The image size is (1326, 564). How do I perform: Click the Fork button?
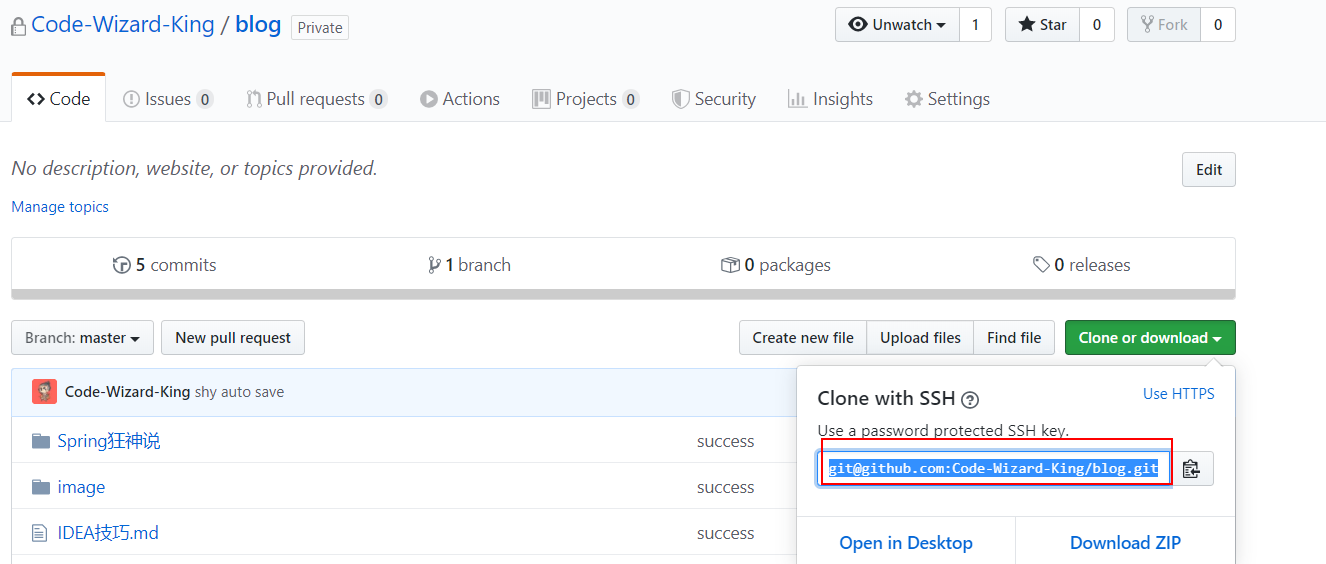[x=1163, y=25]
